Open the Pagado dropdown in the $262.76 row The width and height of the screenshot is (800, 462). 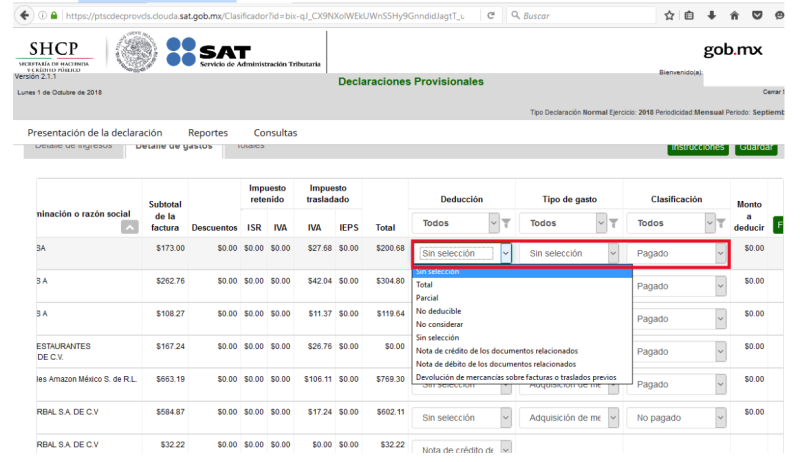click(x=679, y=286)
